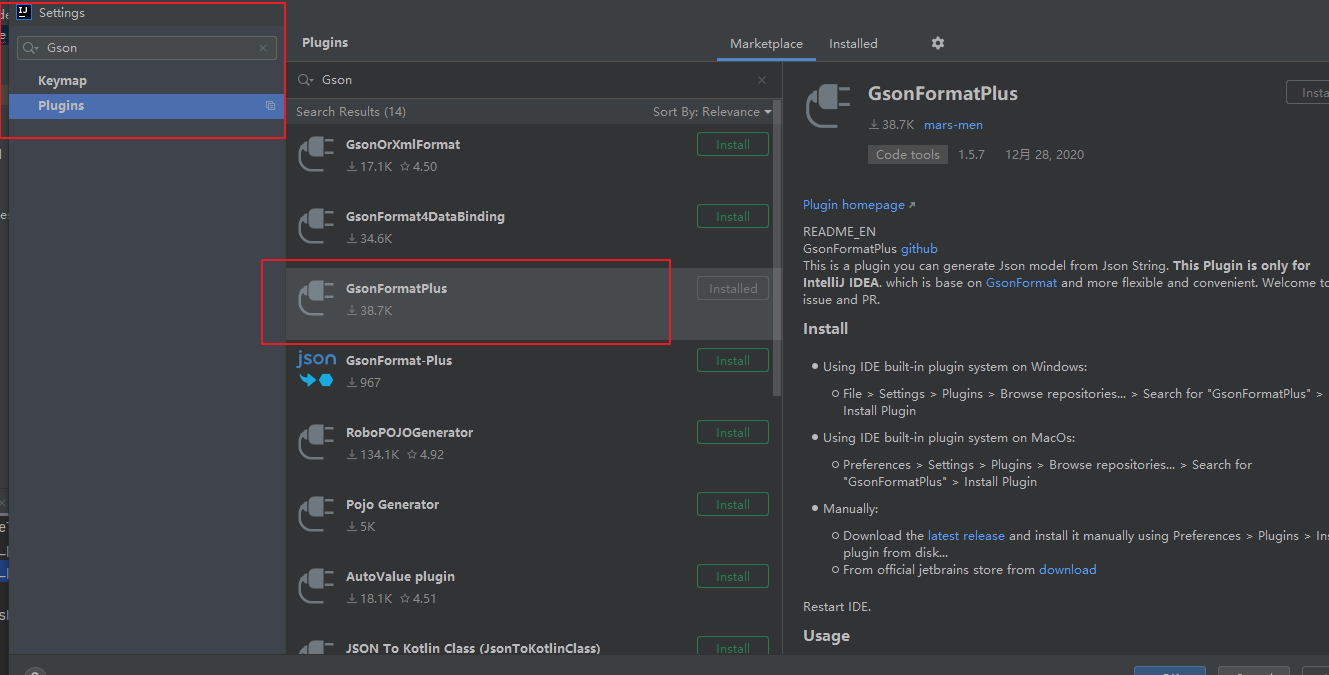Click the Plugins heading above search

[x=325, y=43]
